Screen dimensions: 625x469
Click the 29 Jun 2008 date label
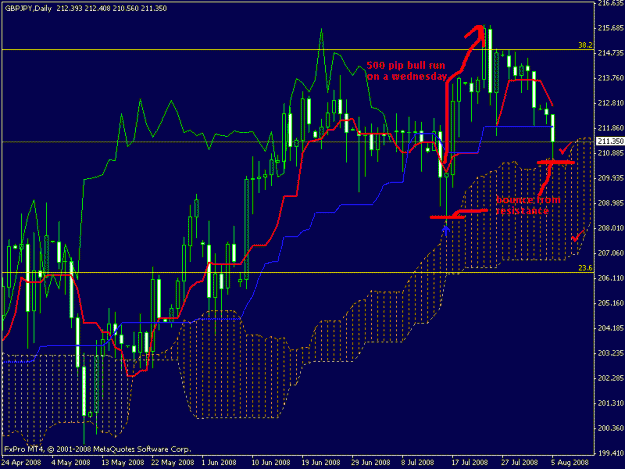[371, 462]
